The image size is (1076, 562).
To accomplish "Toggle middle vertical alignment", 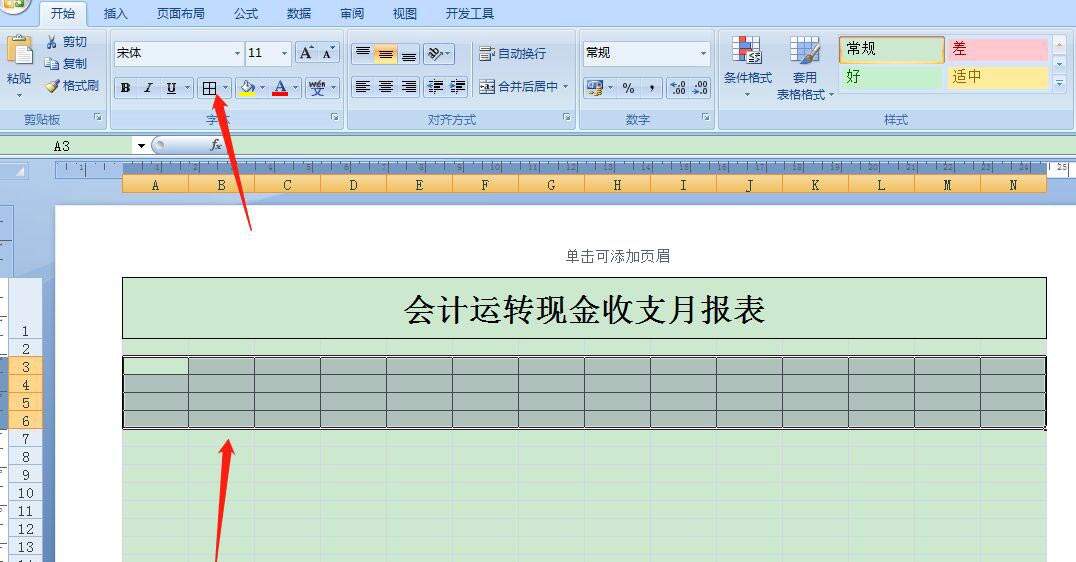I will (386, 53).
